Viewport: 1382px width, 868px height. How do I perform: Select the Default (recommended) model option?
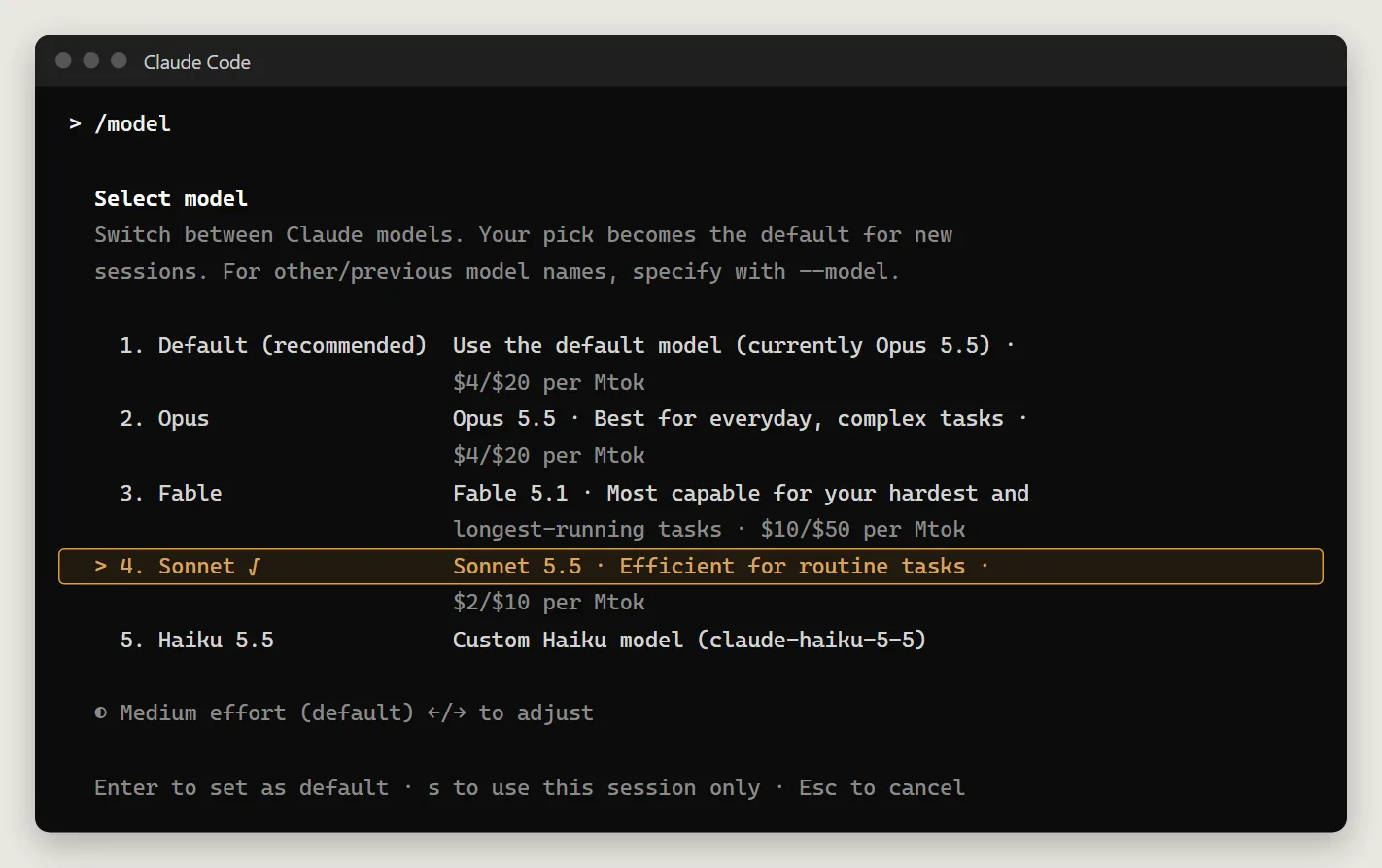273,346
